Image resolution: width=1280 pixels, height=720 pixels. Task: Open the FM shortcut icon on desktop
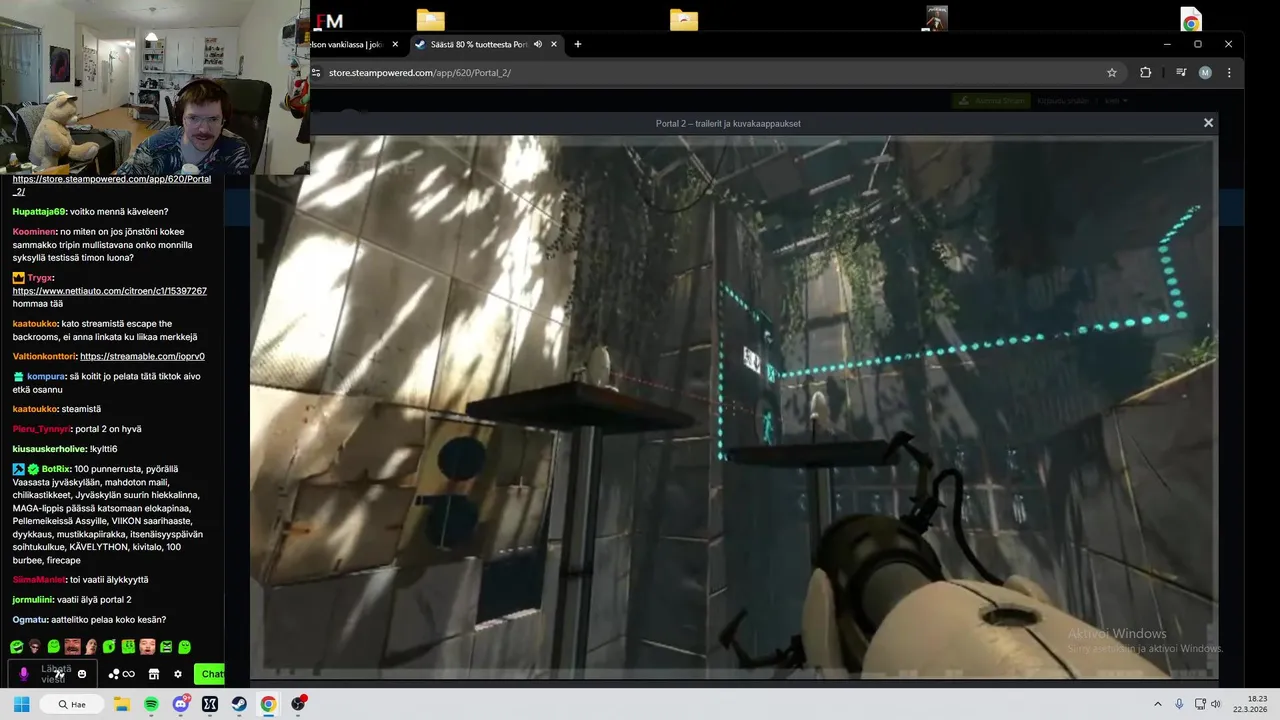point(329,20)
